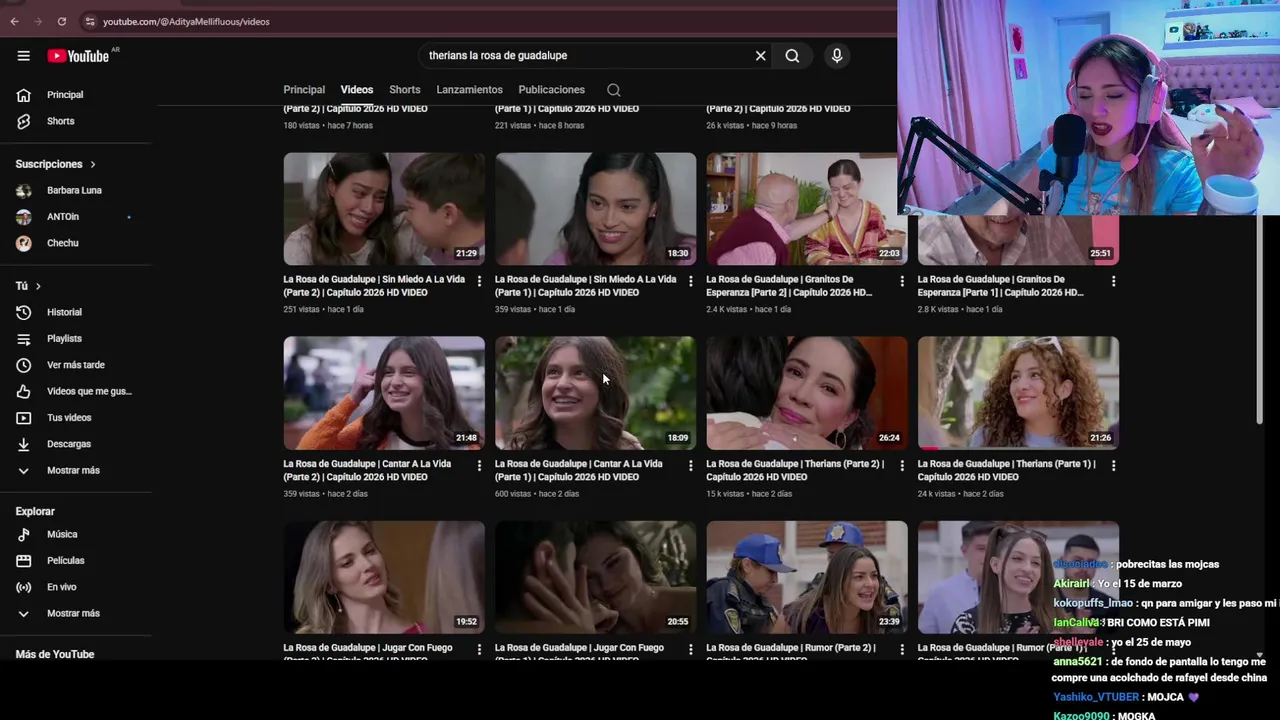This screenshot has height=720, width=1280.
Task: View site information icon in address bar
Action: 90,21
